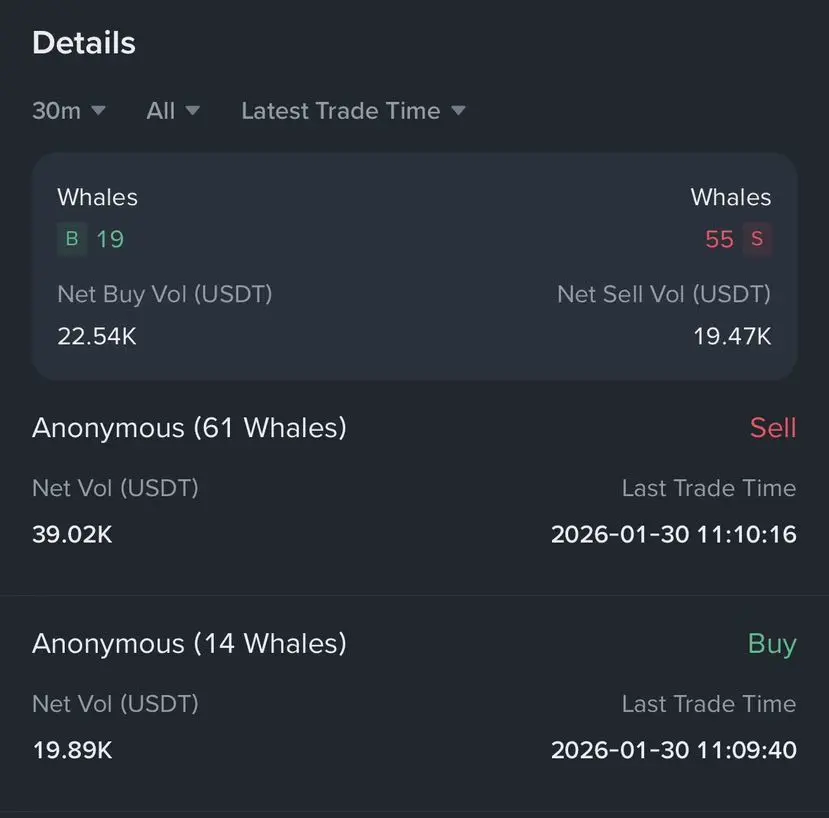Click the Net Buy Vol (USDT) label
This screenshot has width=829, height=818.
click(165, 294)
